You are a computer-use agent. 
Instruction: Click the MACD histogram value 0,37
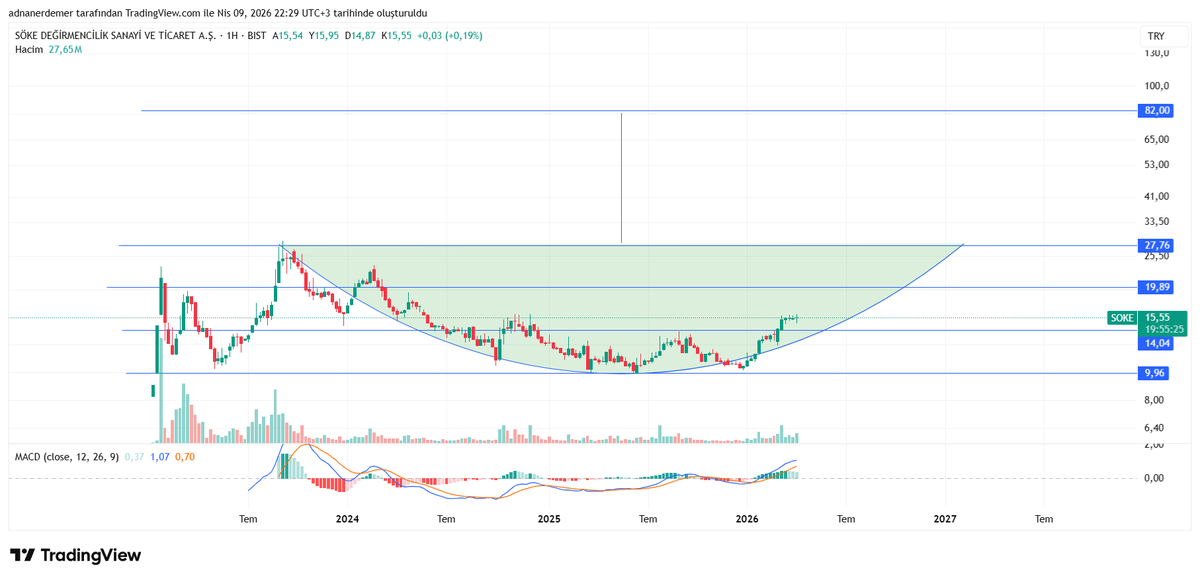[x=134, y=456]
